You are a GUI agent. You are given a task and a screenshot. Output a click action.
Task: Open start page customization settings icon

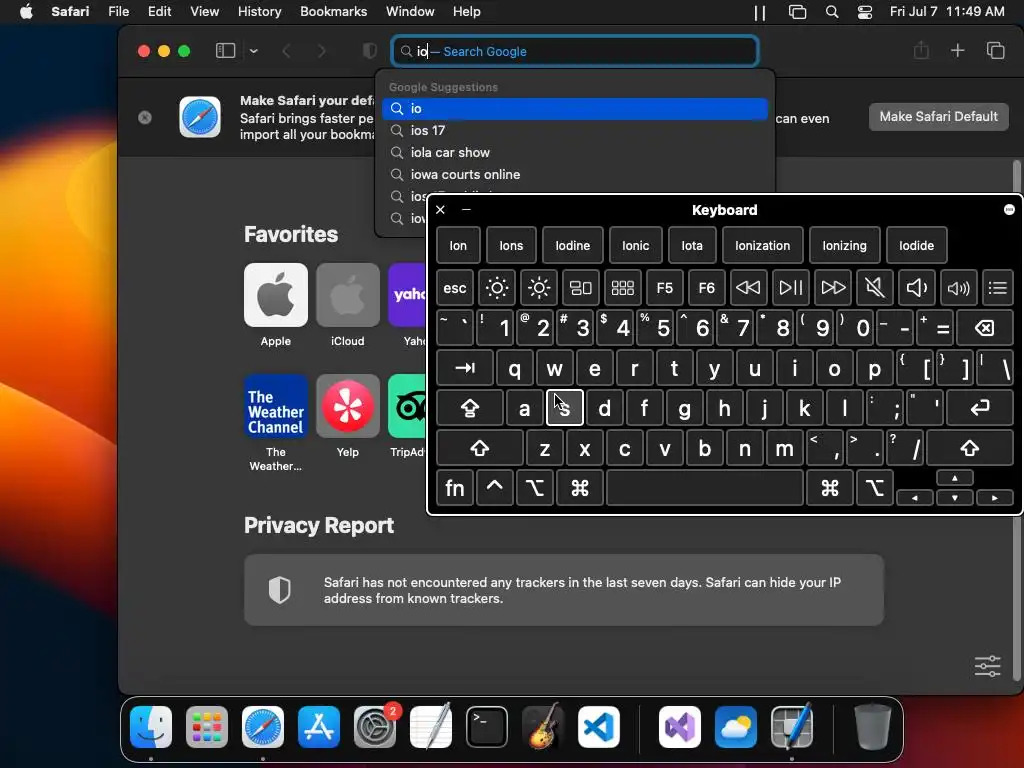point(987,666)
